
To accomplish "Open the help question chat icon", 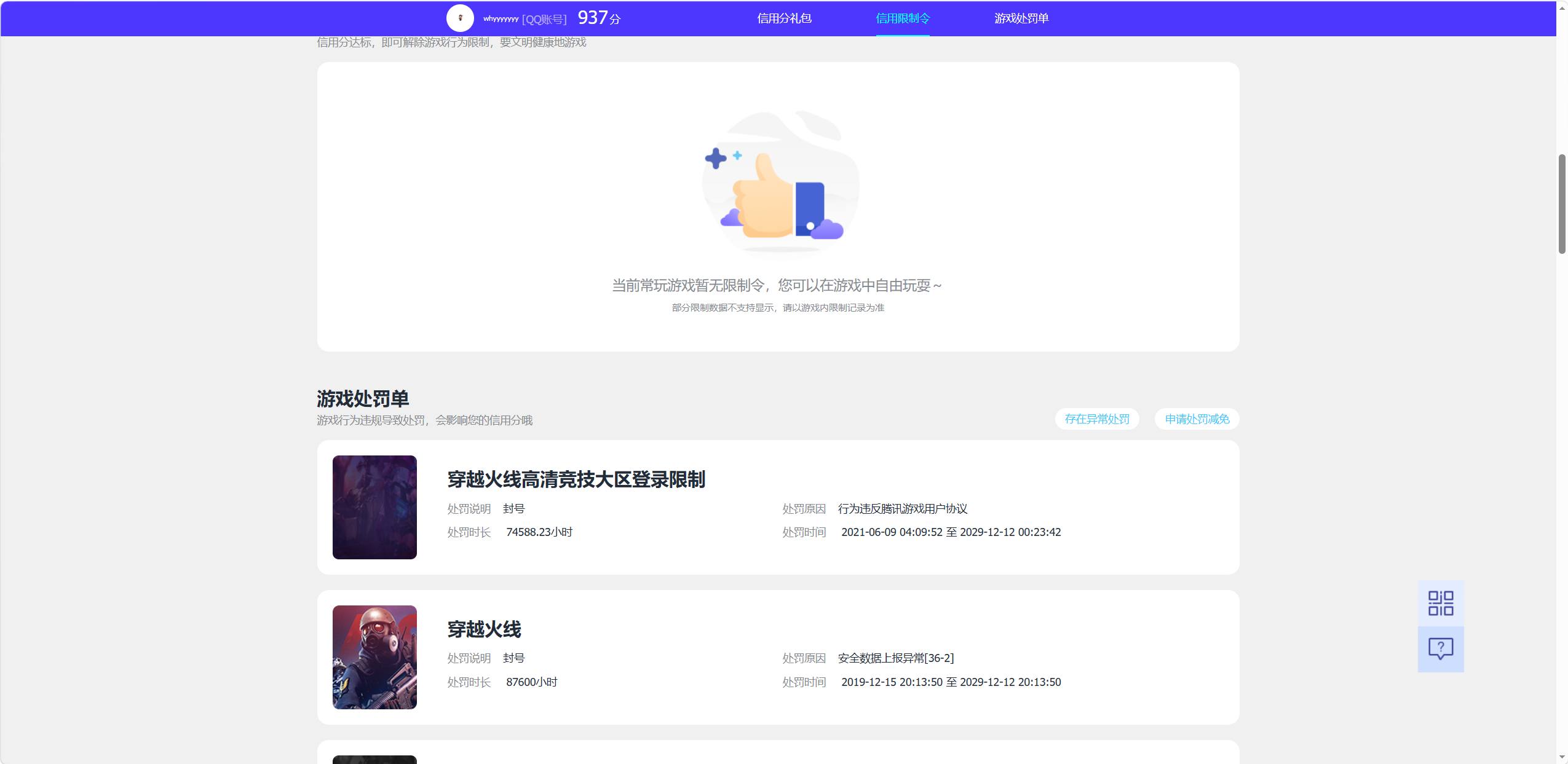I will pyautogui.click(x=1441, y=649).
